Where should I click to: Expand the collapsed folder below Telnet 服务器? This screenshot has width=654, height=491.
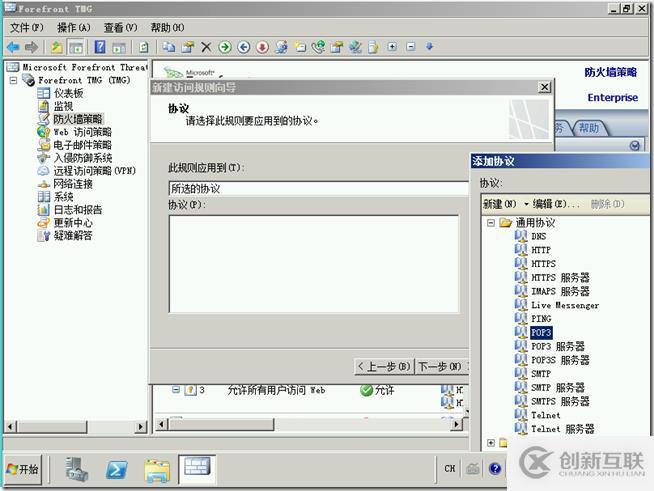[491, 443]
